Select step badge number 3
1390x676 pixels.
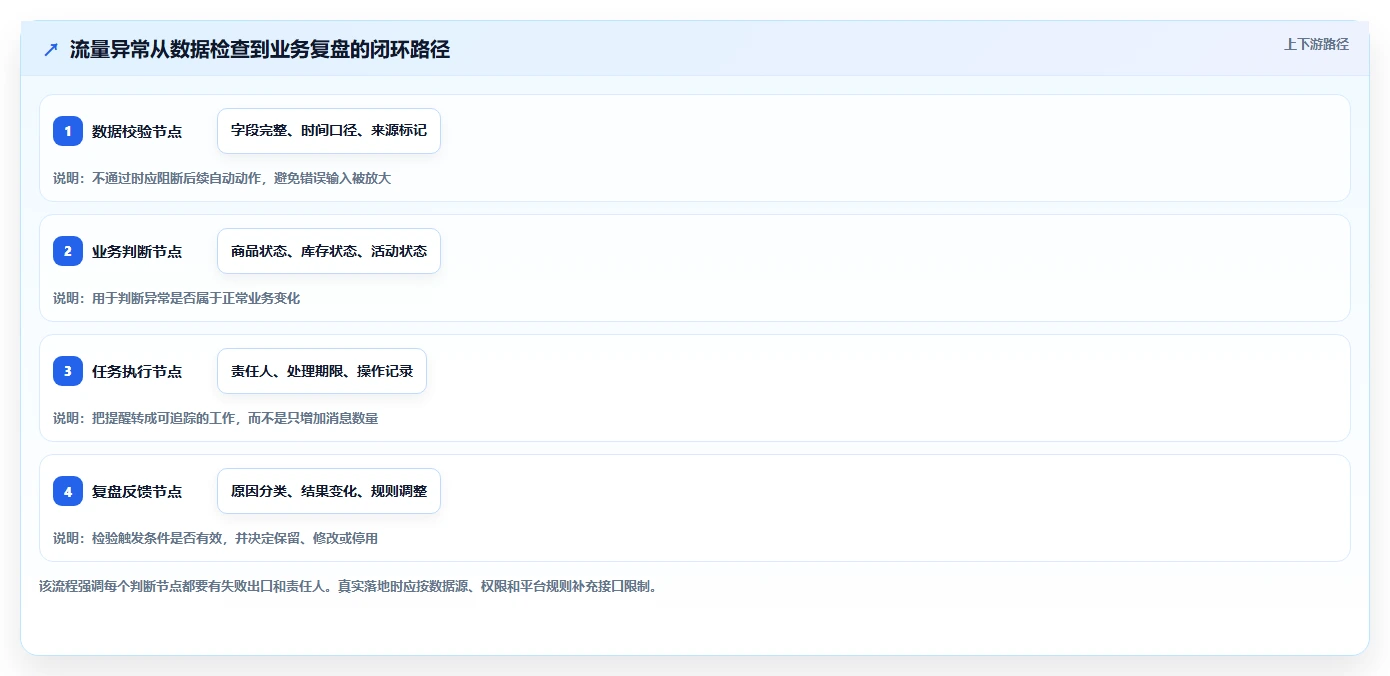(x=68, y=371)
